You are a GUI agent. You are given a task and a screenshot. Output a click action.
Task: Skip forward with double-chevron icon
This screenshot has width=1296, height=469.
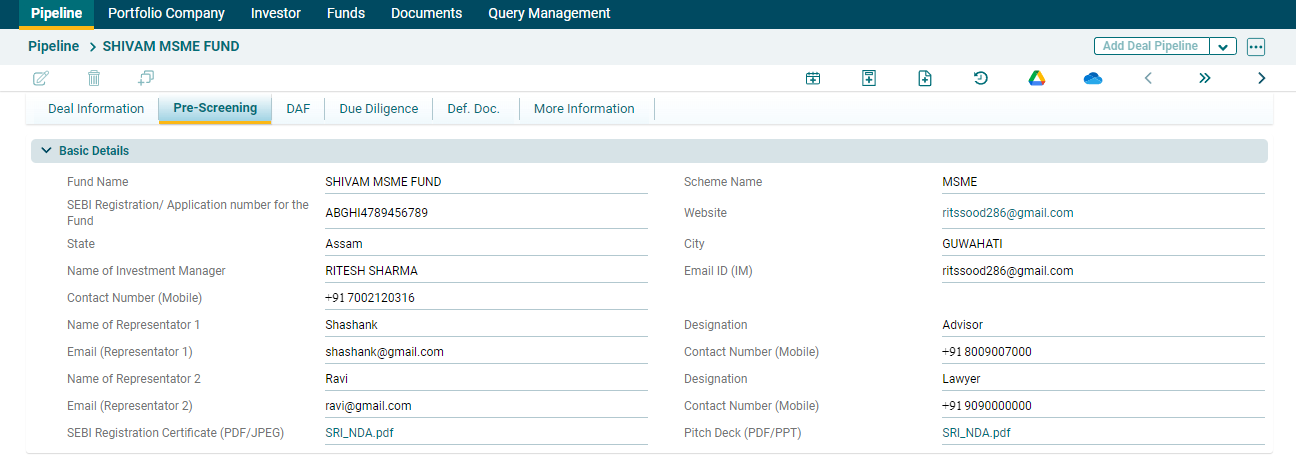[x=1205, y=78]
